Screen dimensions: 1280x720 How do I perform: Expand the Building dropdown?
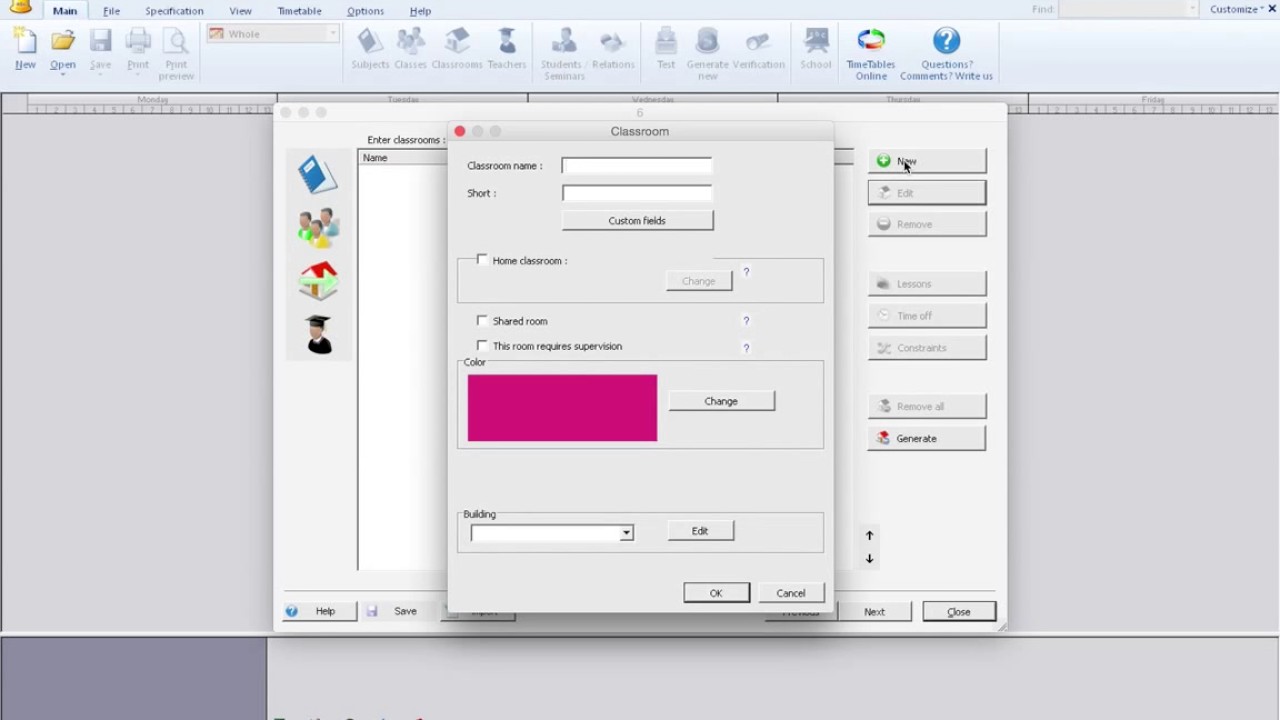(x=626, y=534)
